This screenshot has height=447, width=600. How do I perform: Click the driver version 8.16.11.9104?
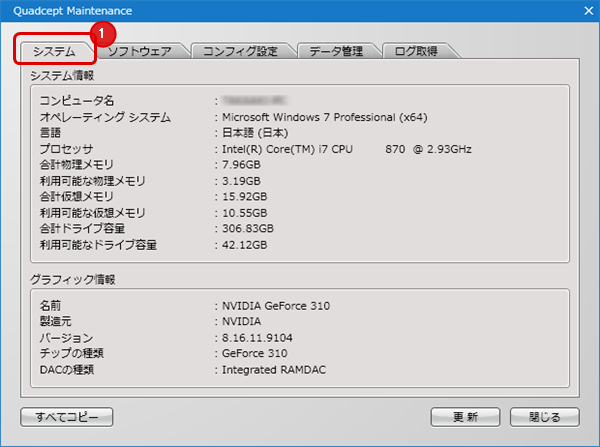[257, 338]
